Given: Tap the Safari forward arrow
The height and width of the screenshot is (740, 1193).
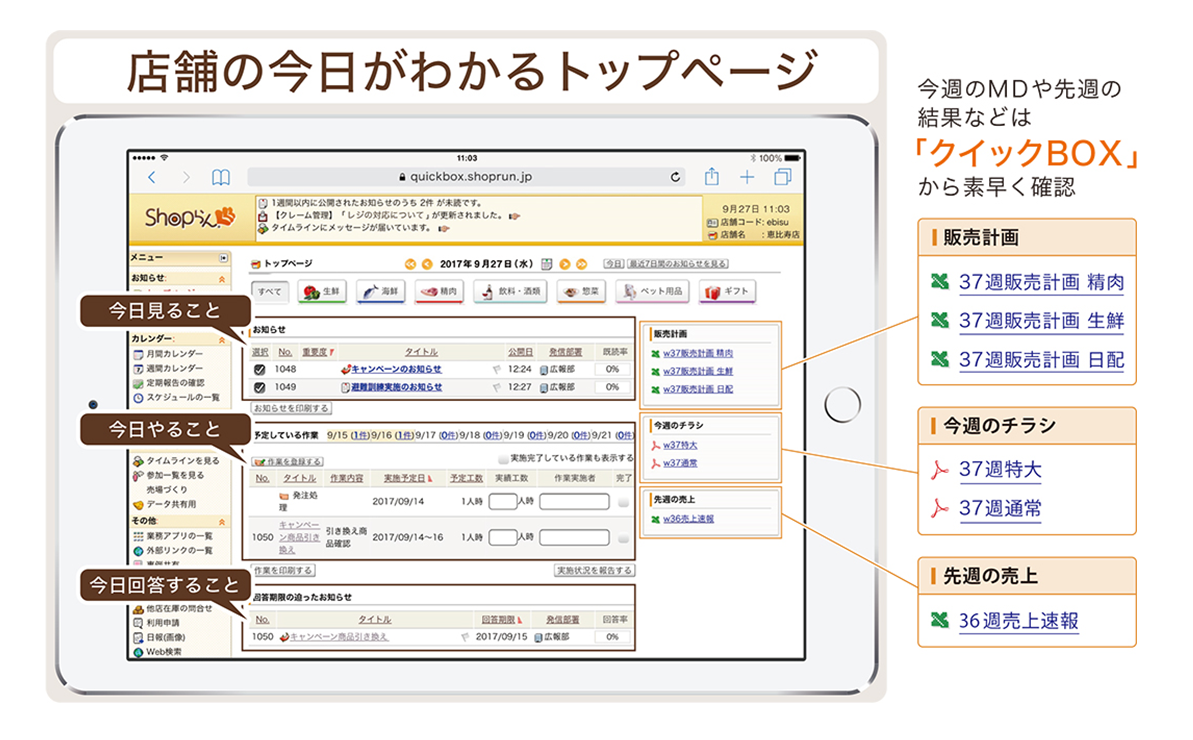Looking at the screenshot, I should (x=186, y=177).
